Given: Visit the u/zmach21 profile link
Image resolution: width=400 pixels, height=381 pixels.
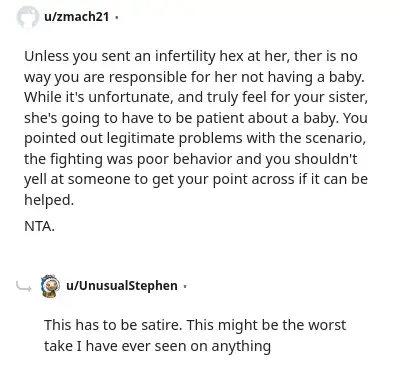Looking at the screenshot, I should coord(76,17).
